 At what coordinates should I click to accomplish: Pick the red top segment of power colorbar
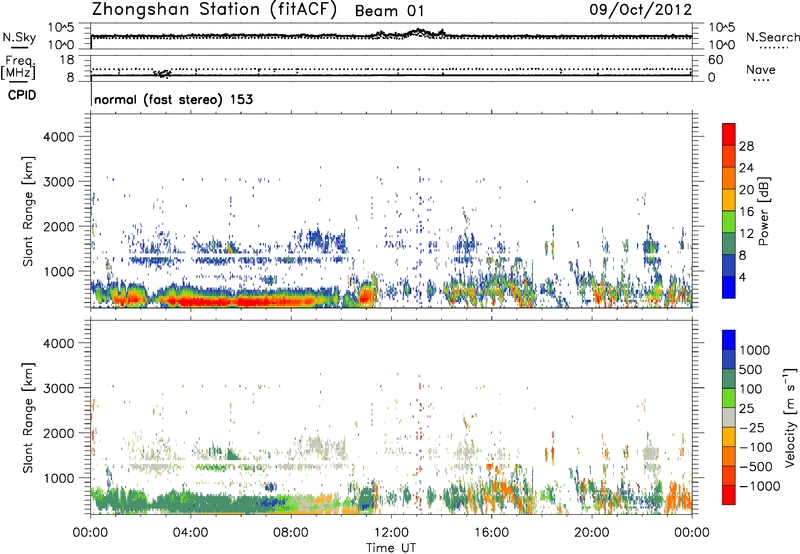click(729, 135)
